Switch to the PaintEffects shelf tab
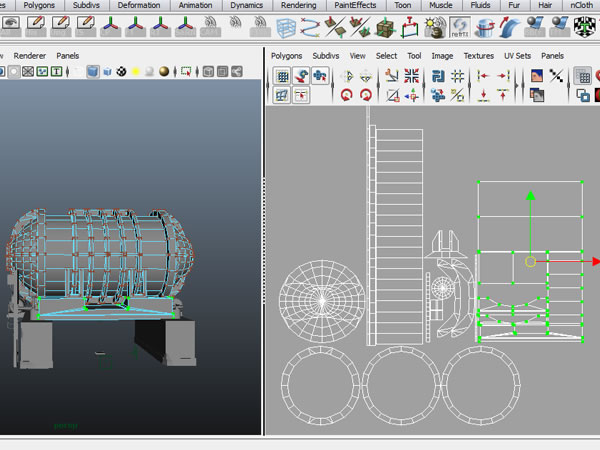The height and width of the screenshot is (450, 600). pyautogui.click(x=355, y=5)
